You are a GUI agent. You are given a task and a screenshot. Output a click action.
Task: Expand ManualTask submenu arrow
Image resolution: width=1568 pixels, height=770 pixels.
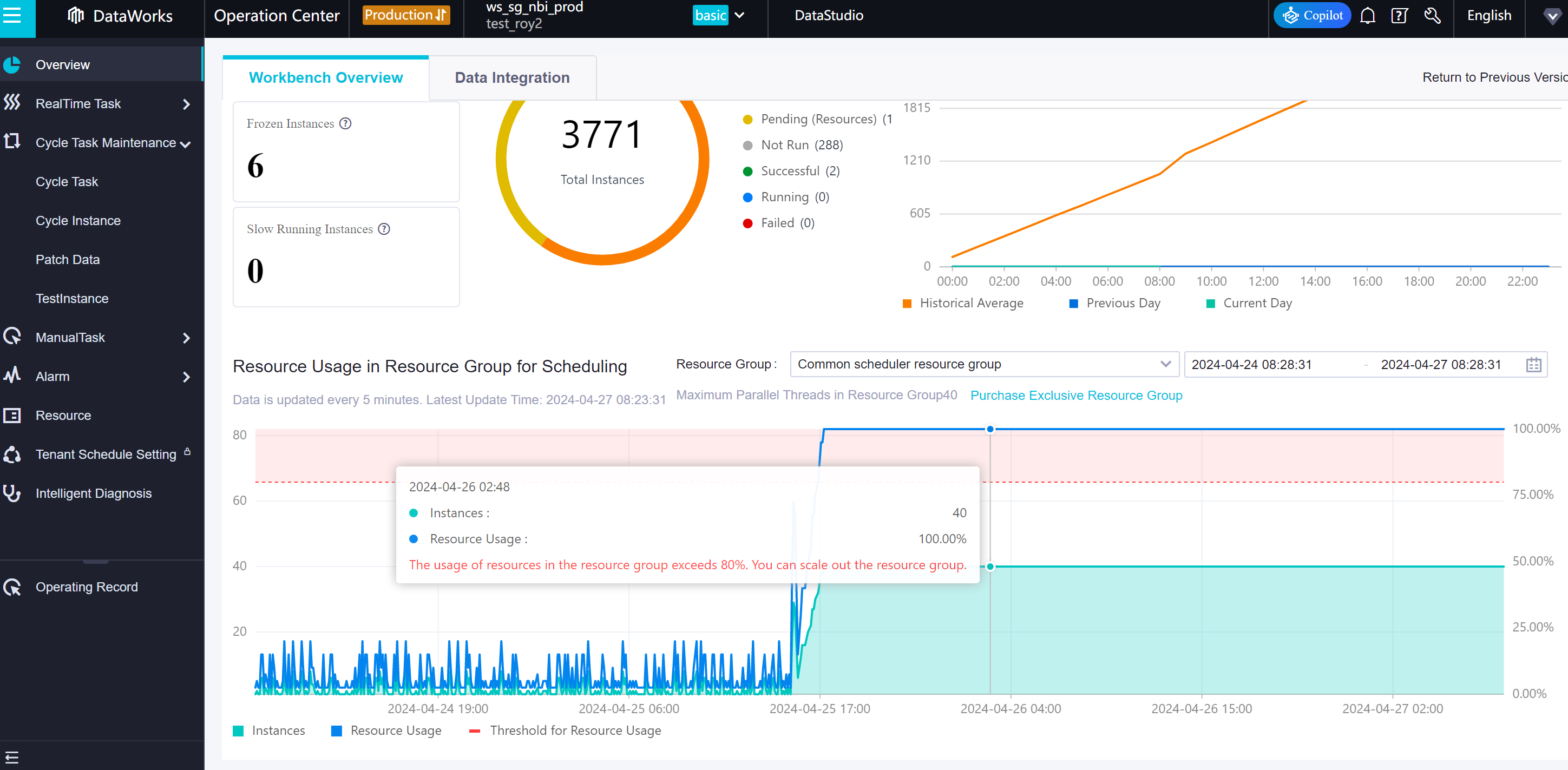pyautogui.click(x=186, y=338)
